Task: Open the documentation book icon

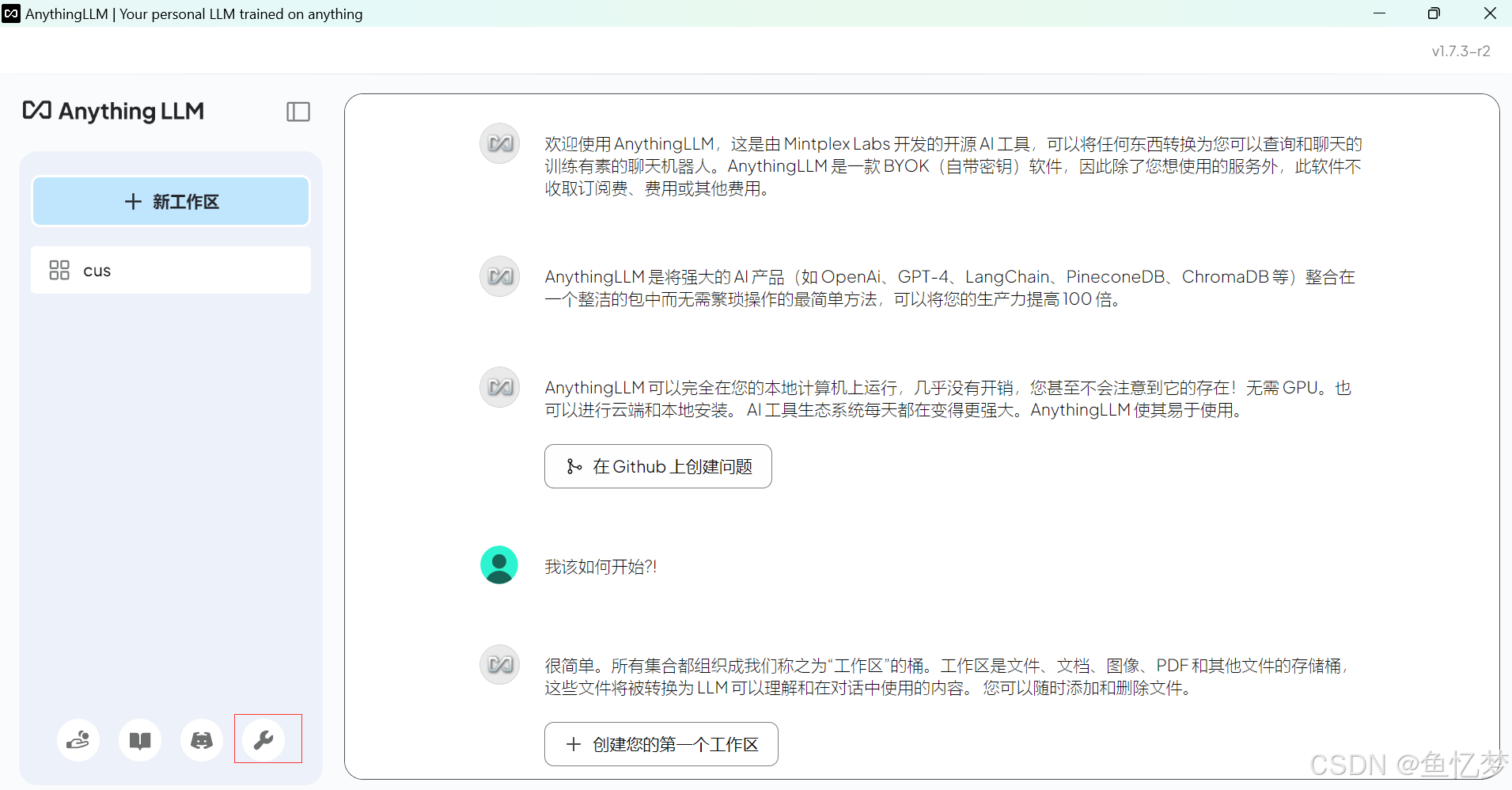Action: [140, 740]
